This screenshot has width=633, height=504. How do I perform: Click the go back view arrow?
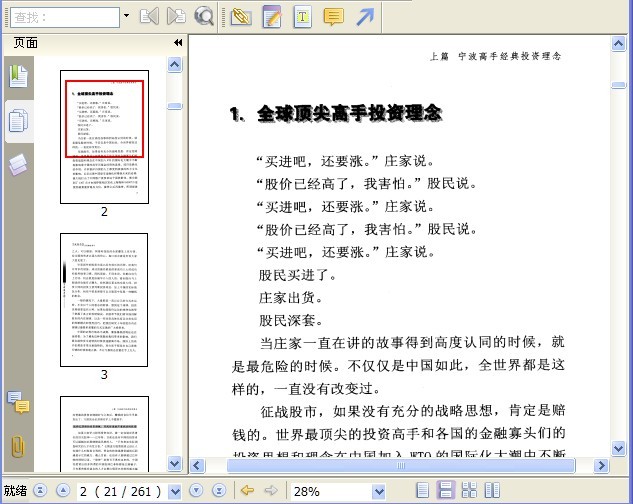(x=247, y=491)
